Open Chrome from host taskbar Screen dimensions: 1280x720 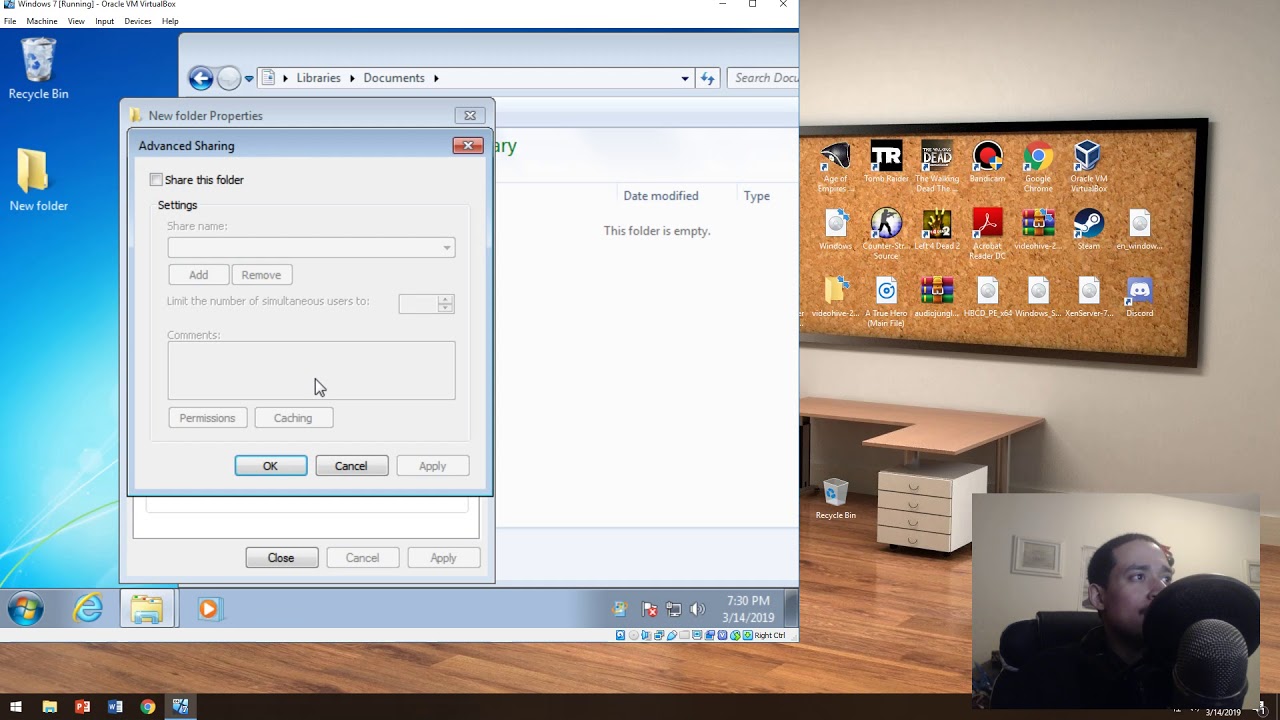(148, 707)
